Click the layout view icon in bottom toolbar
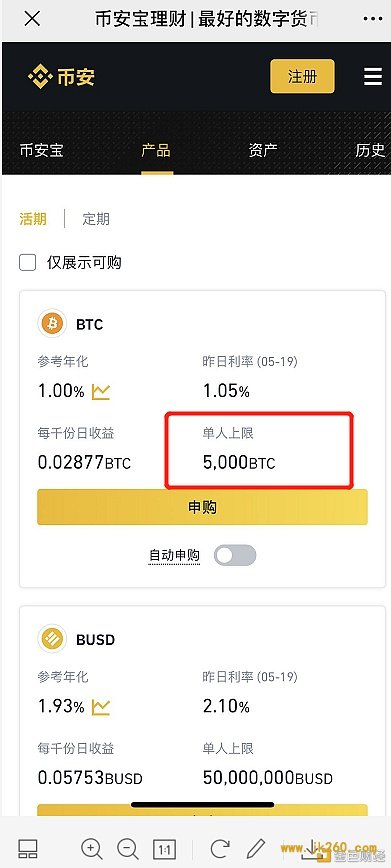391x868 pixels. [28, 849]
